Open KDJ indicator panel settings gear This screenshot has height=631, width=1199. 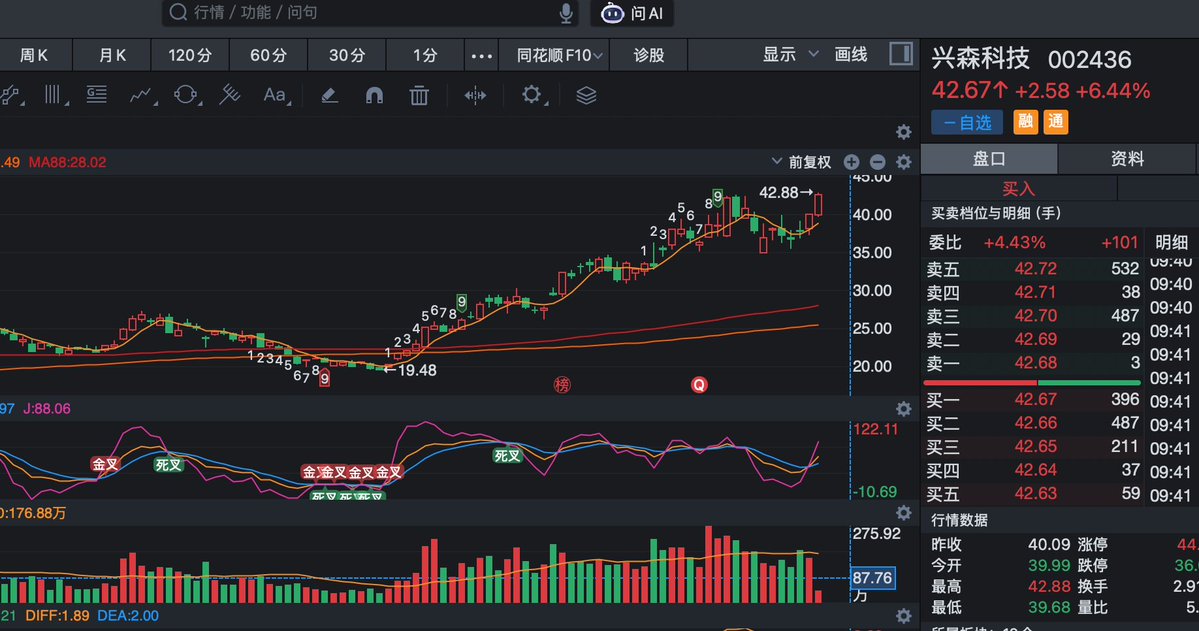point(903,409)
